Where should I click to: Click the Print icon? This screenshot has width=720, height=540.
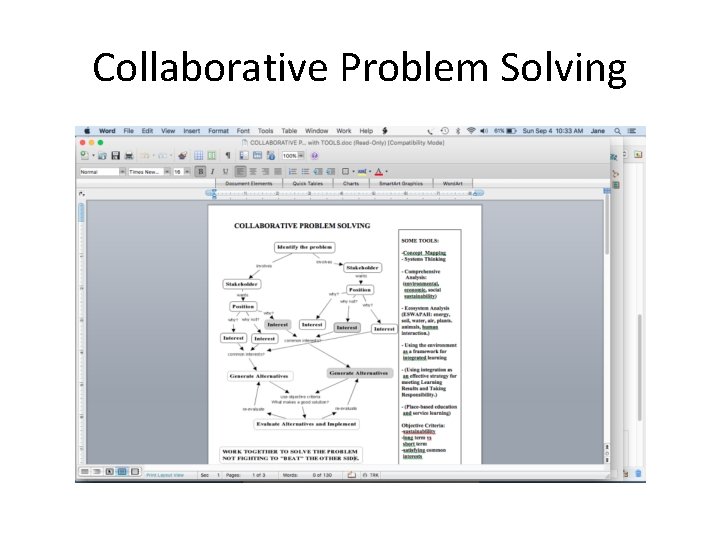tap(129, 156)
